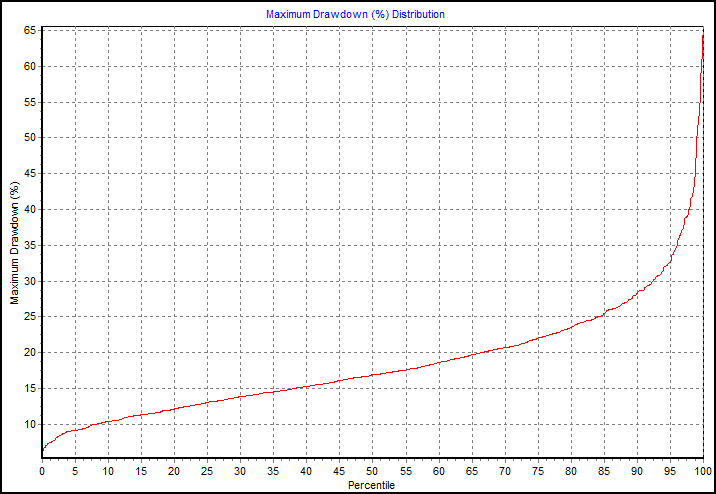The image size is (716, 494).
Task: Click value 25 on the Maximum Drawdown axis
Action: (30, 316)
